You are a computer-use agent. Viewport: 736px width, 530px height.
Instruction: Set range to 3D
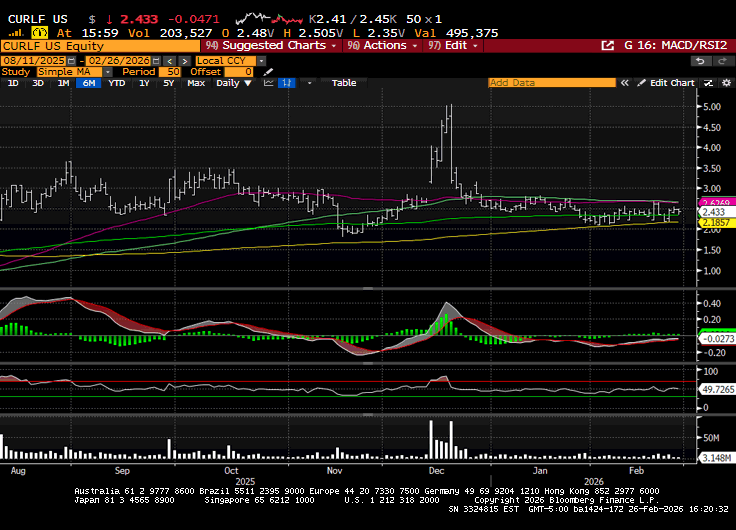(38, 83)
